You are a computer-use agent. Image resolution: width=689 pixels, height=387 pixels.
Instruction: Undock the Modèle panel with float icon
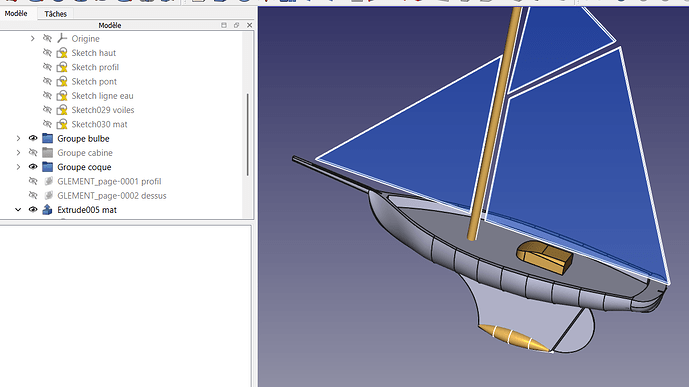point(236,25)
